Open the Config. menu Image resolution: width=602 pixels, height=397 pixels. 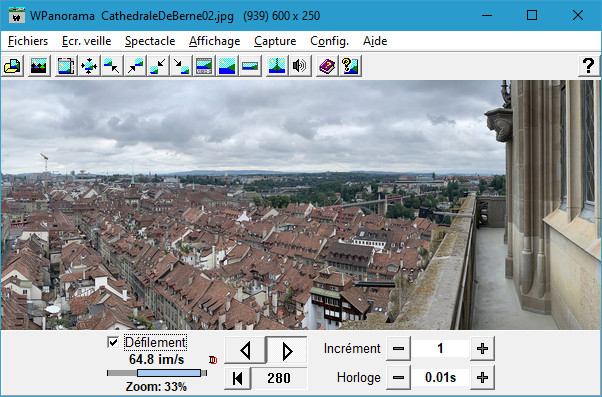pyautogui.click(x=329, y=41)
